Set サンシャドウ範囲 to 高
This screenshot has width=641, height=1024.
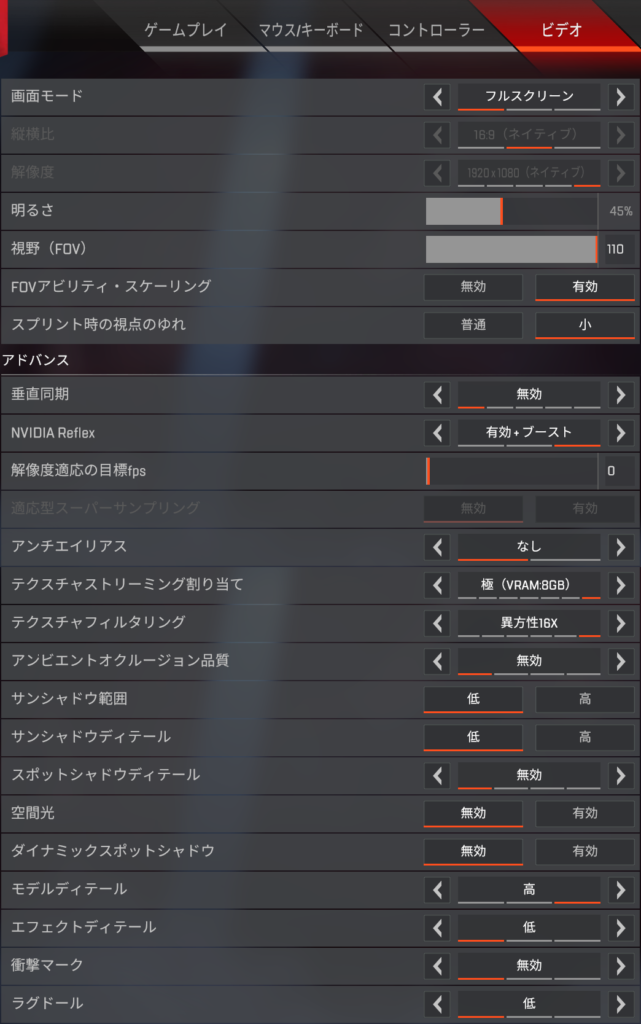point(585,699)
